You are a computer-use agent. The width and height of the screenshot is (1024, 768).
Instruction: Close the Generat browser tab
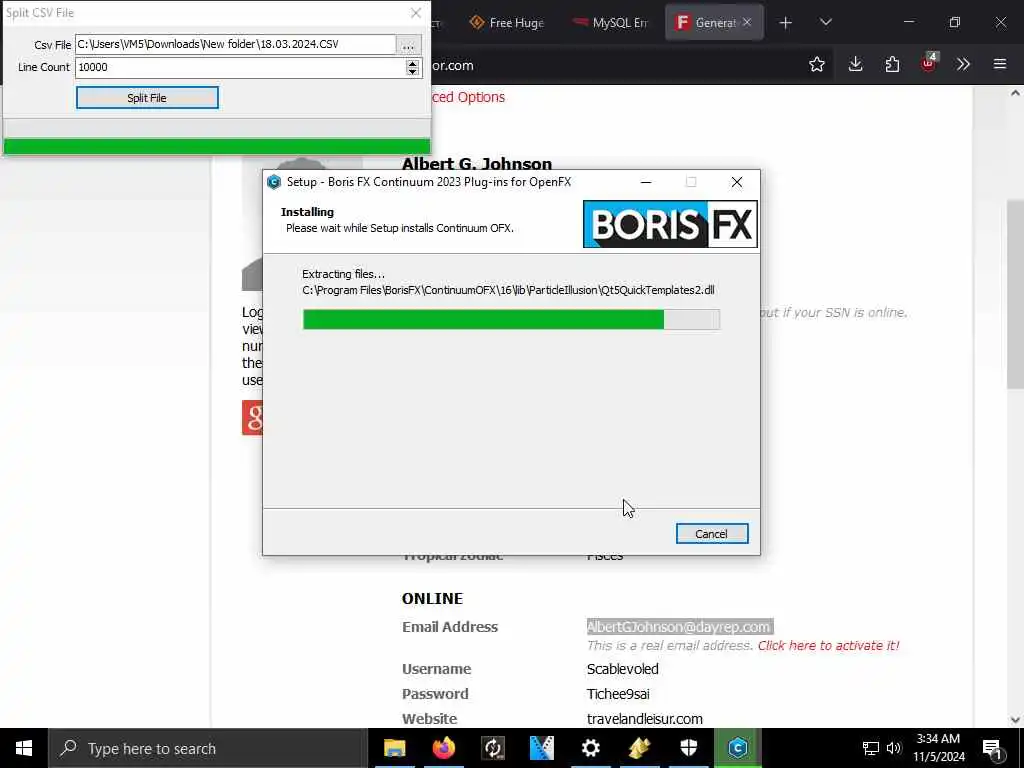pos(747,22)
